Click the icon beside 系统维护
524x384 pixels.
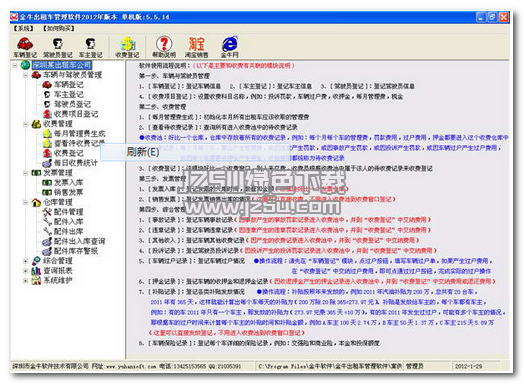click(x=36, y=281)
